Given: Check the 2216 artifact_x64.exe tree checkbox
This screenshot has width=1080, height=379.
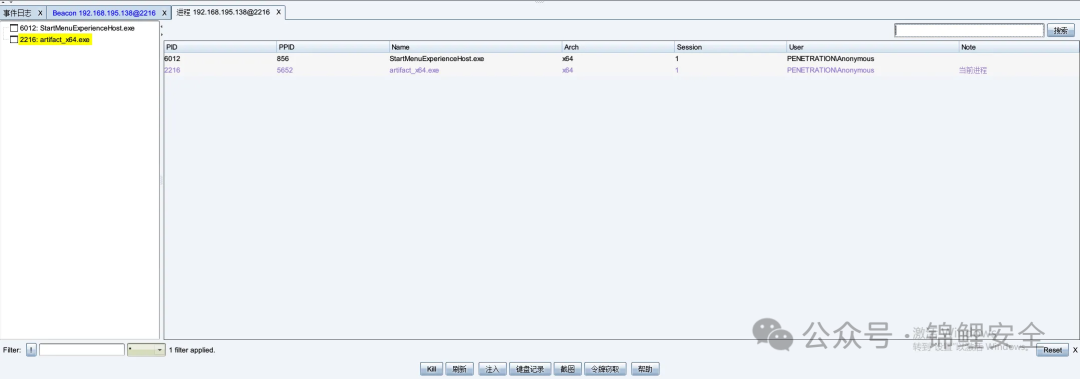Looking at the screenshot, I should (x=14, y=40).
